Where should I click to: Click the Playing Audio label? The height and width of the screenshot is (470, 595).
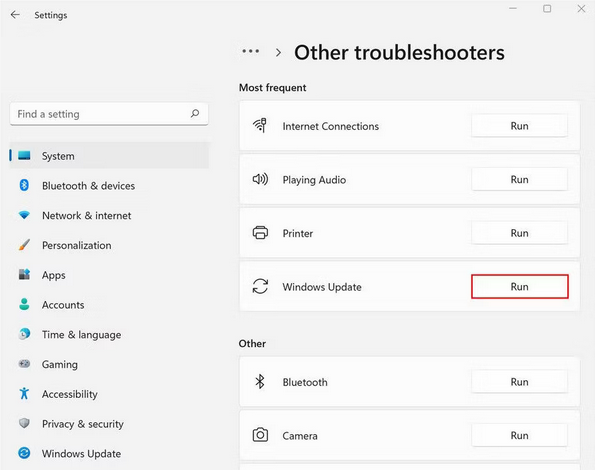[314, 179]
